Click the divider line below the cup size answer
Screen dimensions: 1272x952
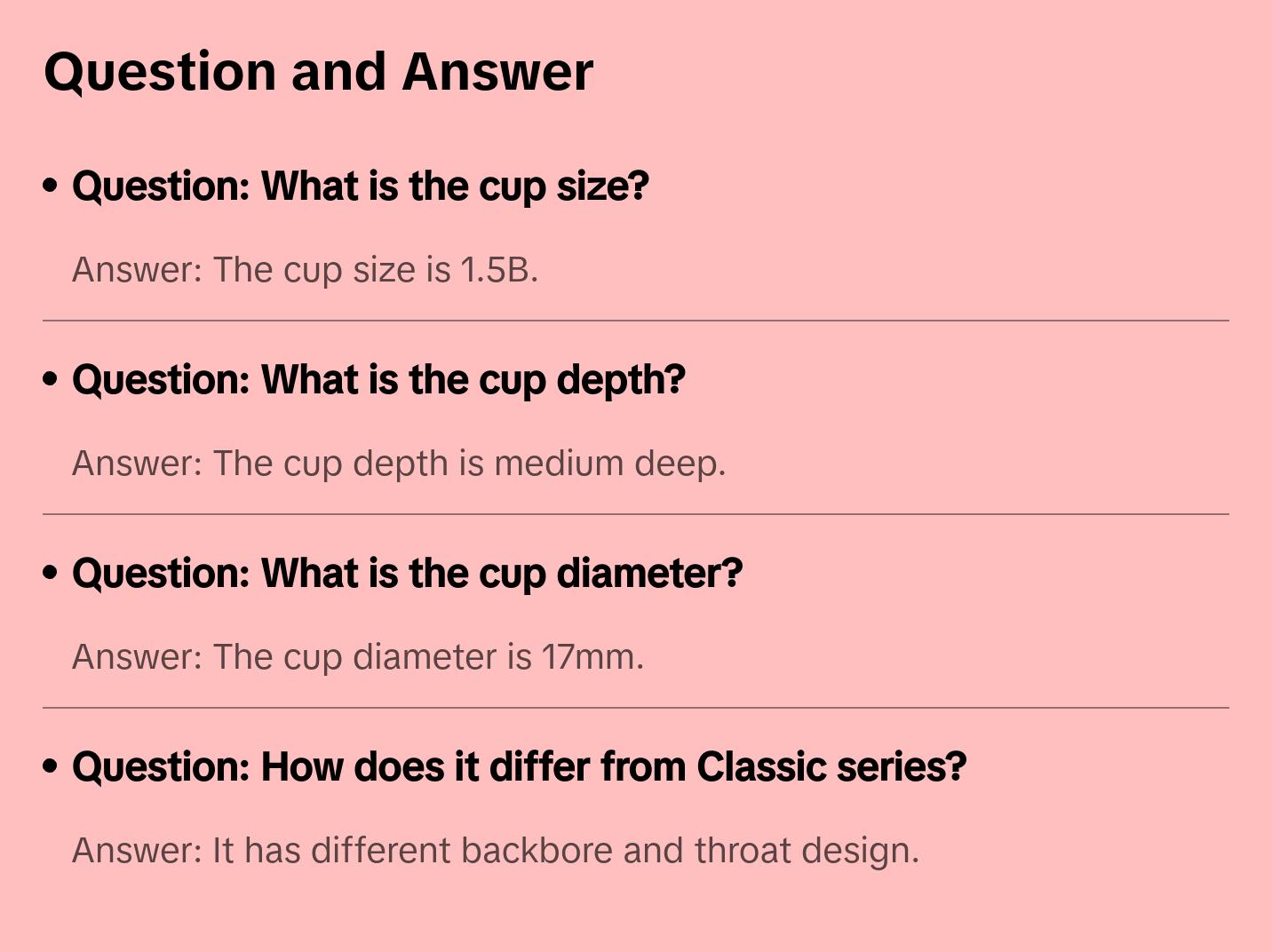coord(636,321)
